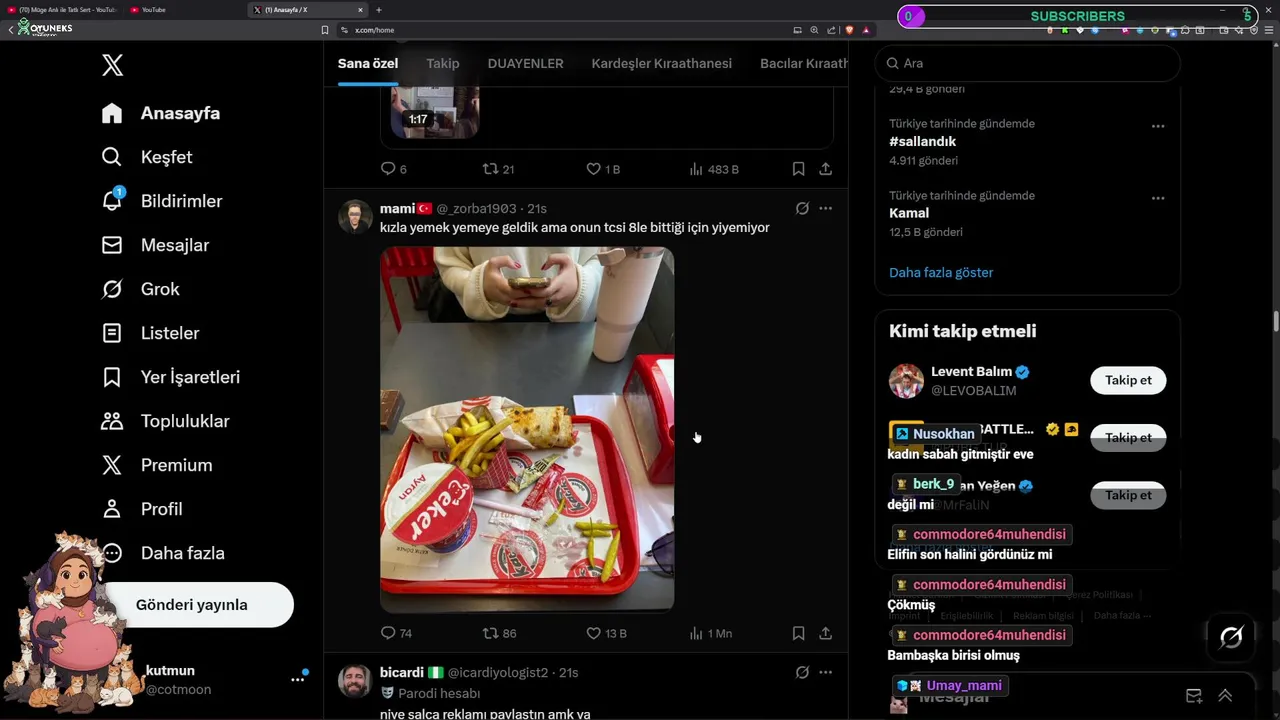Screen dimensions: 1280x720
Task: Open a new browser tab
Action: click(379, 10)
